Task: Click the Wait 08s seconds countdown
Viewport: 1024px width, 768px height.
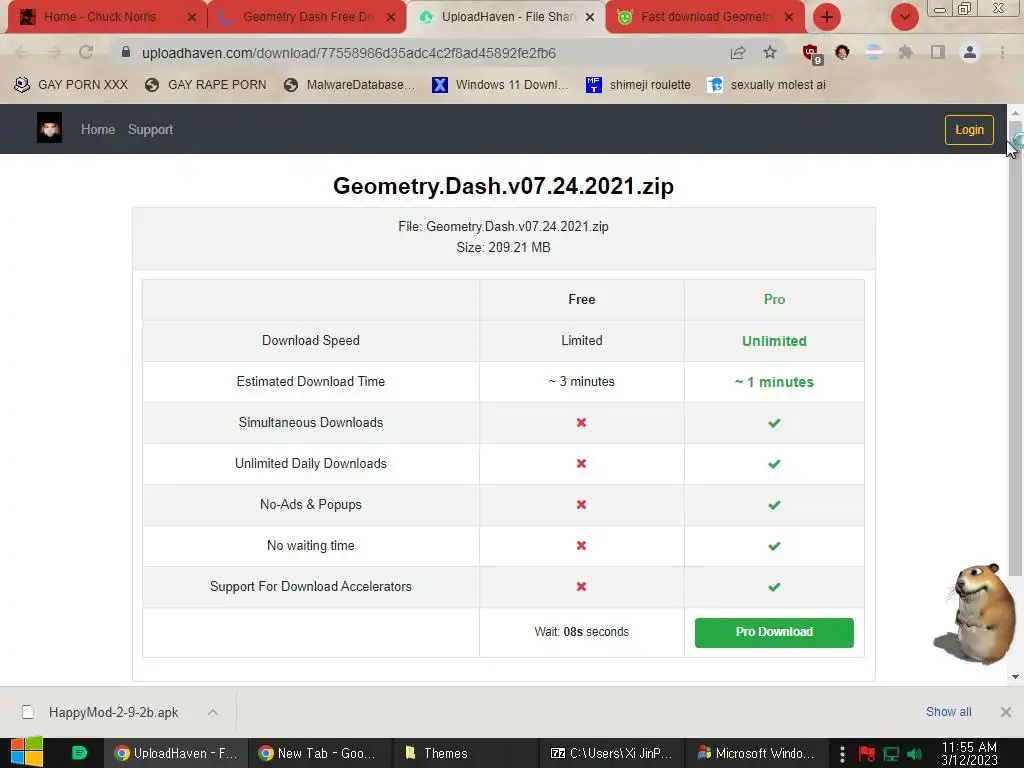Action: pyautogui.click(x=581, y=632)
